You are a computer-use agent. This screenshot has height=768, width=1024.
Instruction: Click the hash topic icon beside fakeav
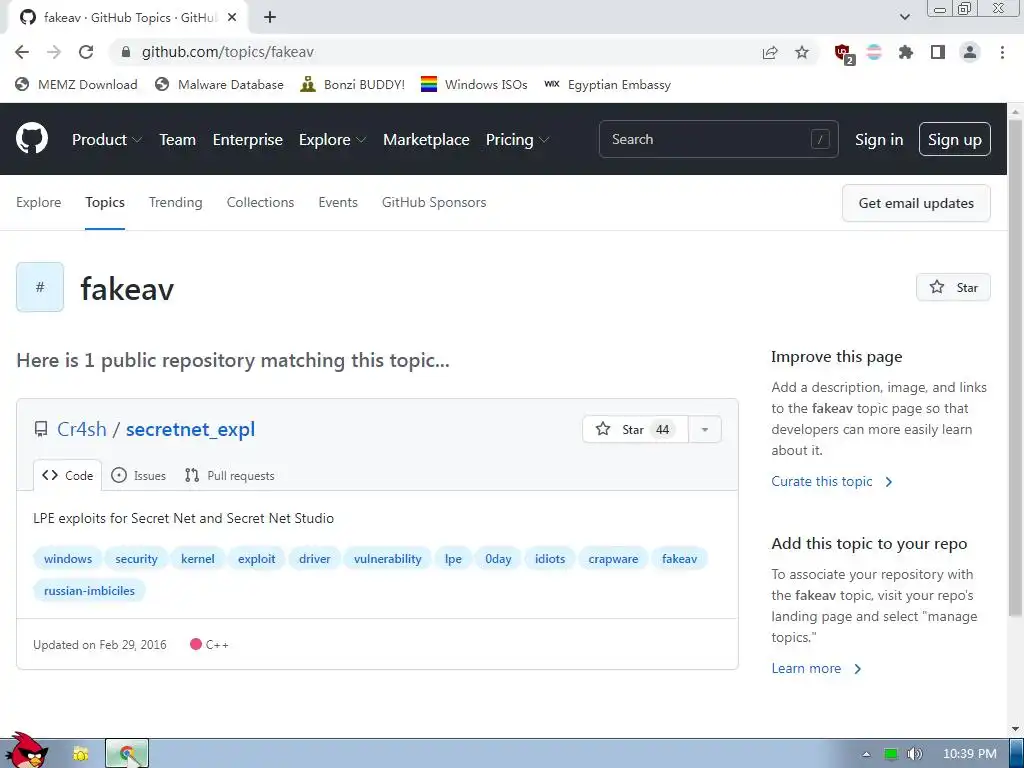click(x=40, y=287)
